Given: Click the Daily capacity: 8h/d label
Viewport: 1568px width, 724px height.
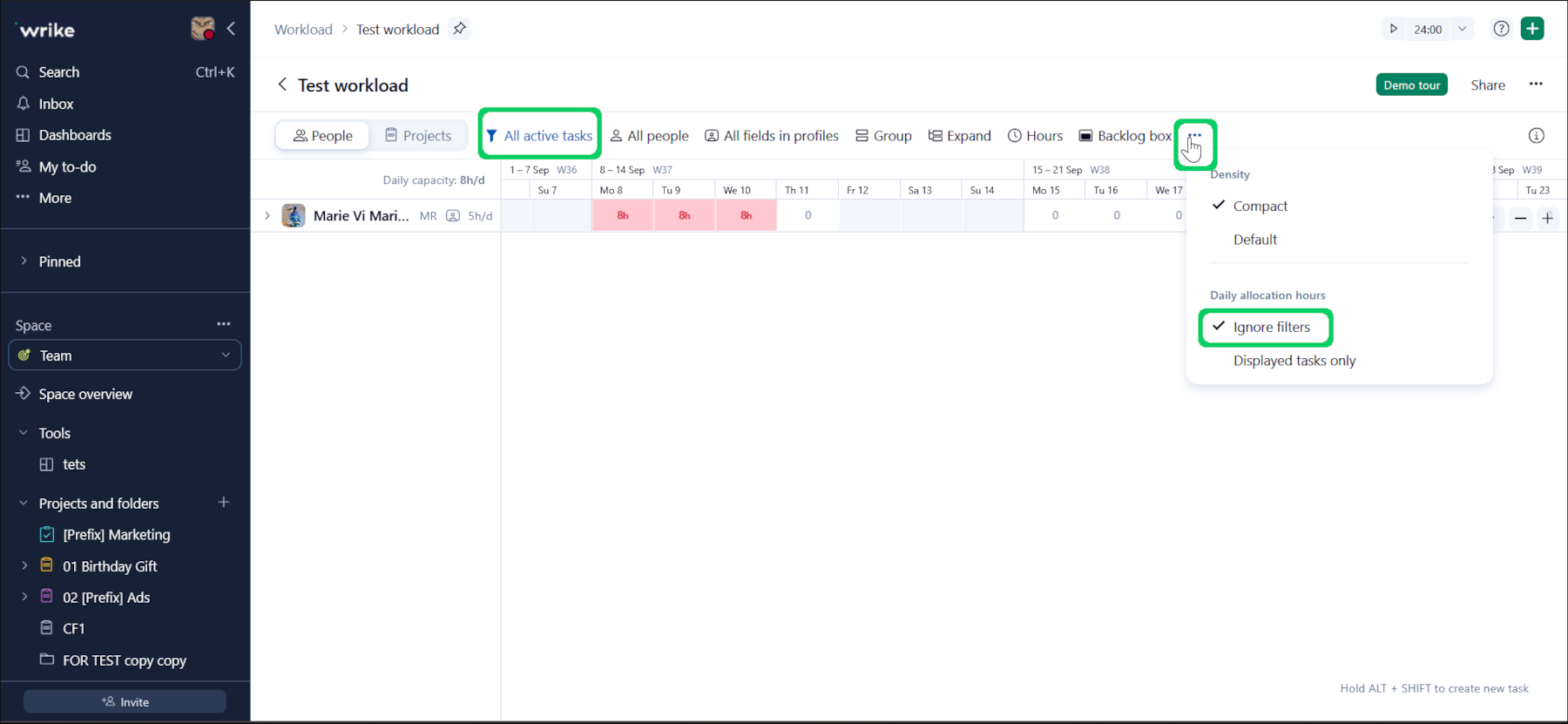Looking at the screenshot, I should [x=434, y=180].
